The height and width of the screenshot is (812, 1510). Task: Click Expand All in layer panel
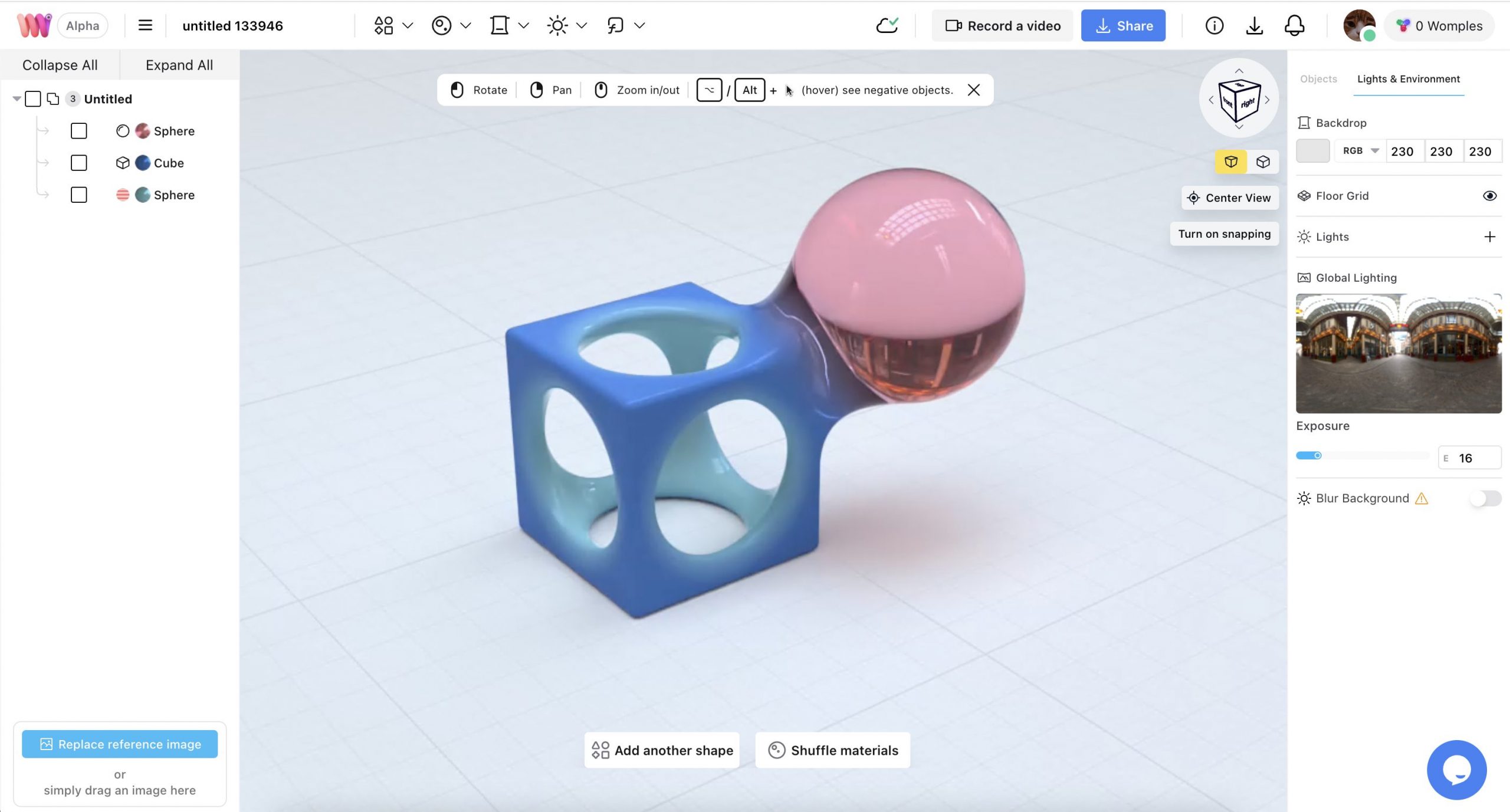(179, 65)
